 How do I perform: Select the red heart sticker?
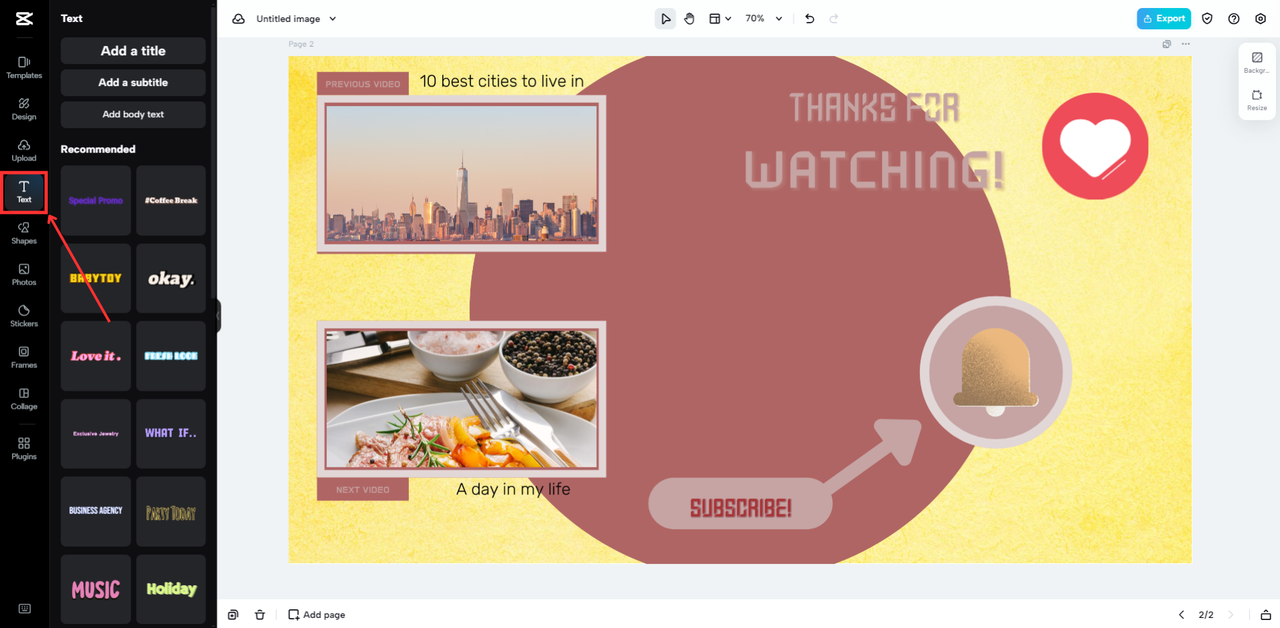[1095, 146]
